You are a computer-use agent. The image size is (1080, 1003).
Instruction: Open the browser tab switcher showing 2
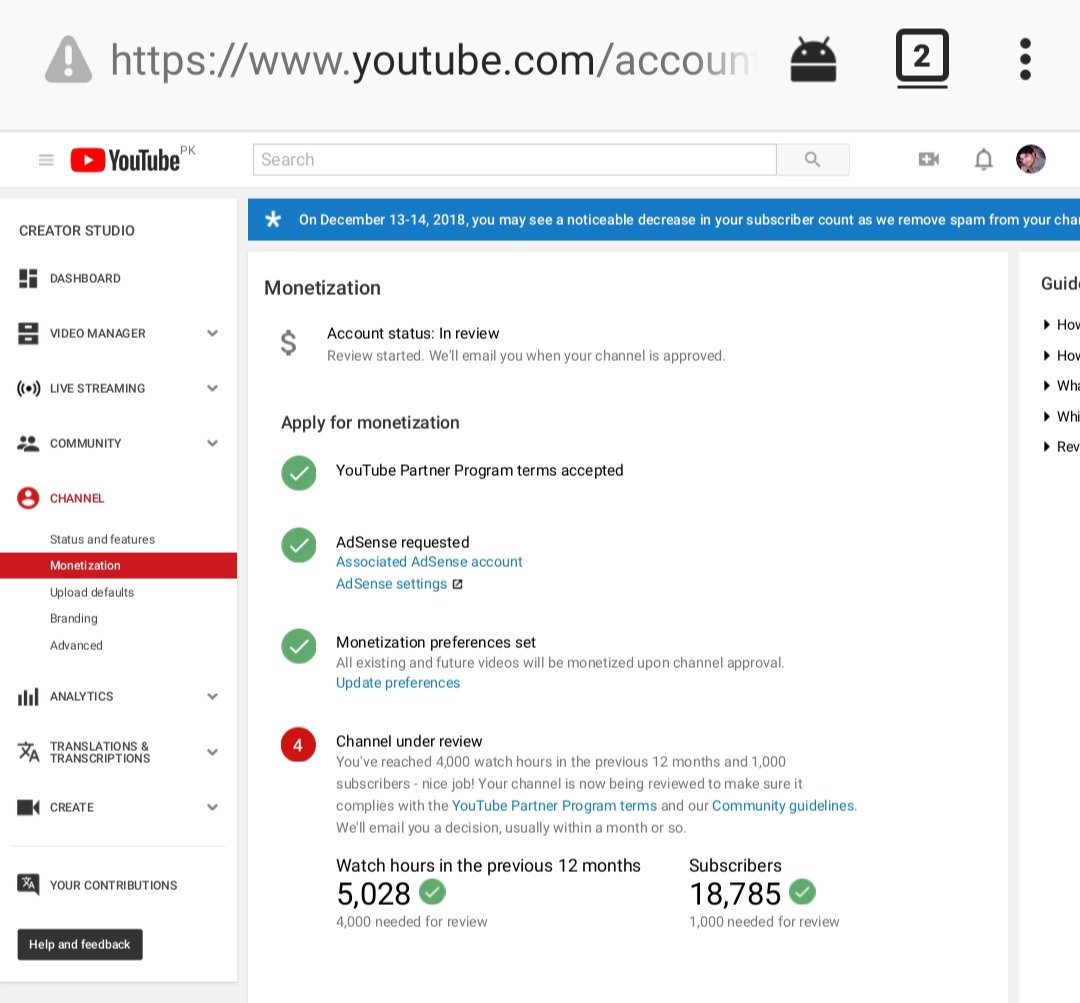tap(922, 58)
